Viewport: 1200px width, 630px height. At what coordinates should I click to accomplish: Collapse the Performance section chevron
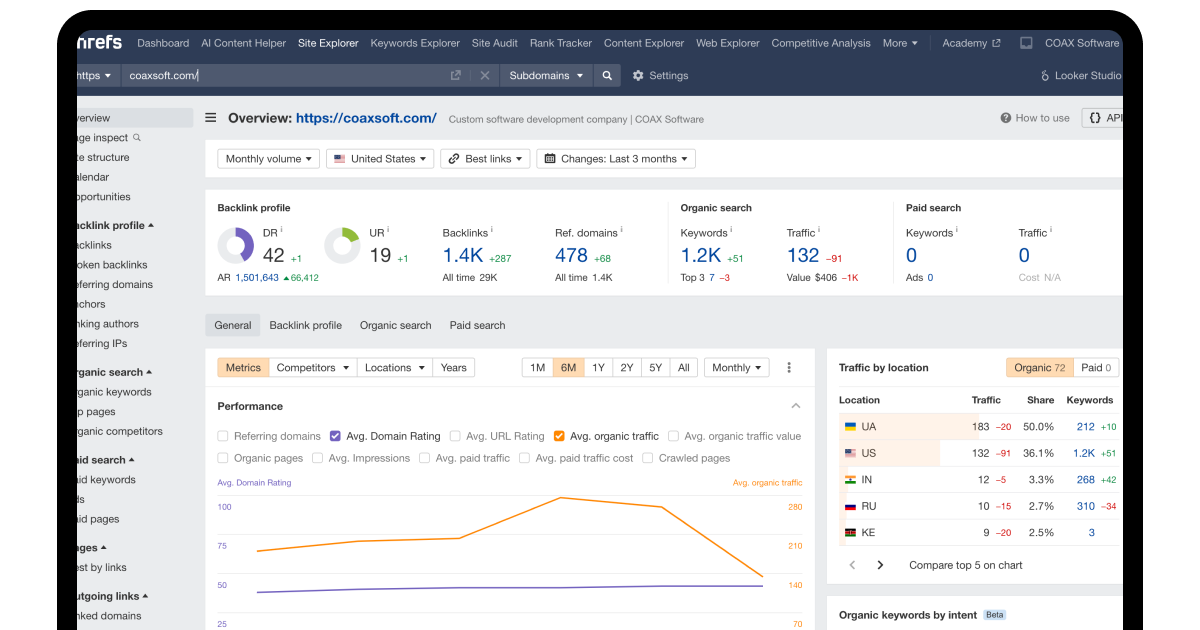coord(796,406)
